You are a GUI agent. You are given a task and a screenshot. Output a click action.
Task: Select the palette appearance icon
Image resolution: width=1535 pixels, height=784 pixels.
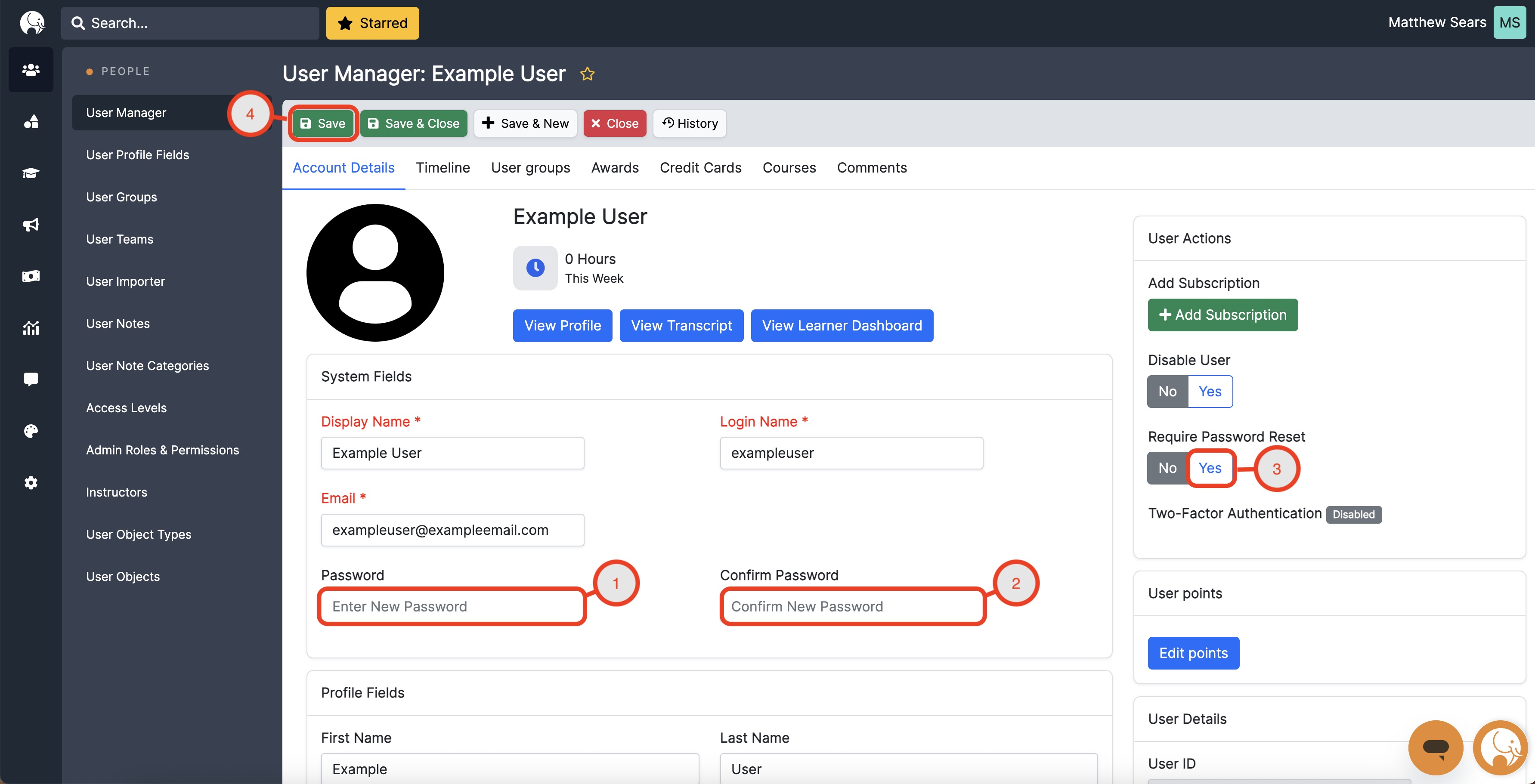[31, 431]
